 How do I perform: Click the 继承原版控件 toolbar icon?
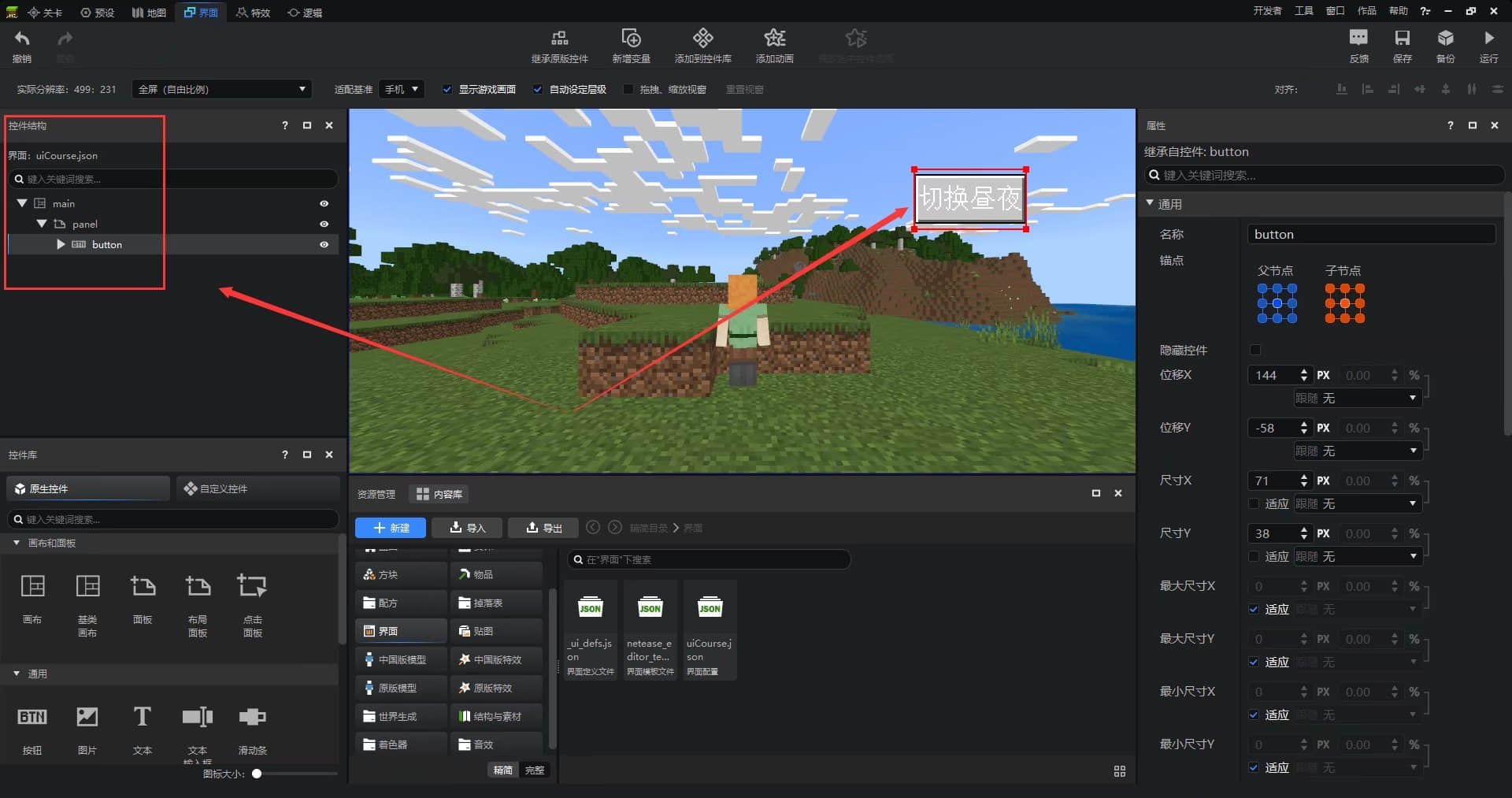click(559, 38)
